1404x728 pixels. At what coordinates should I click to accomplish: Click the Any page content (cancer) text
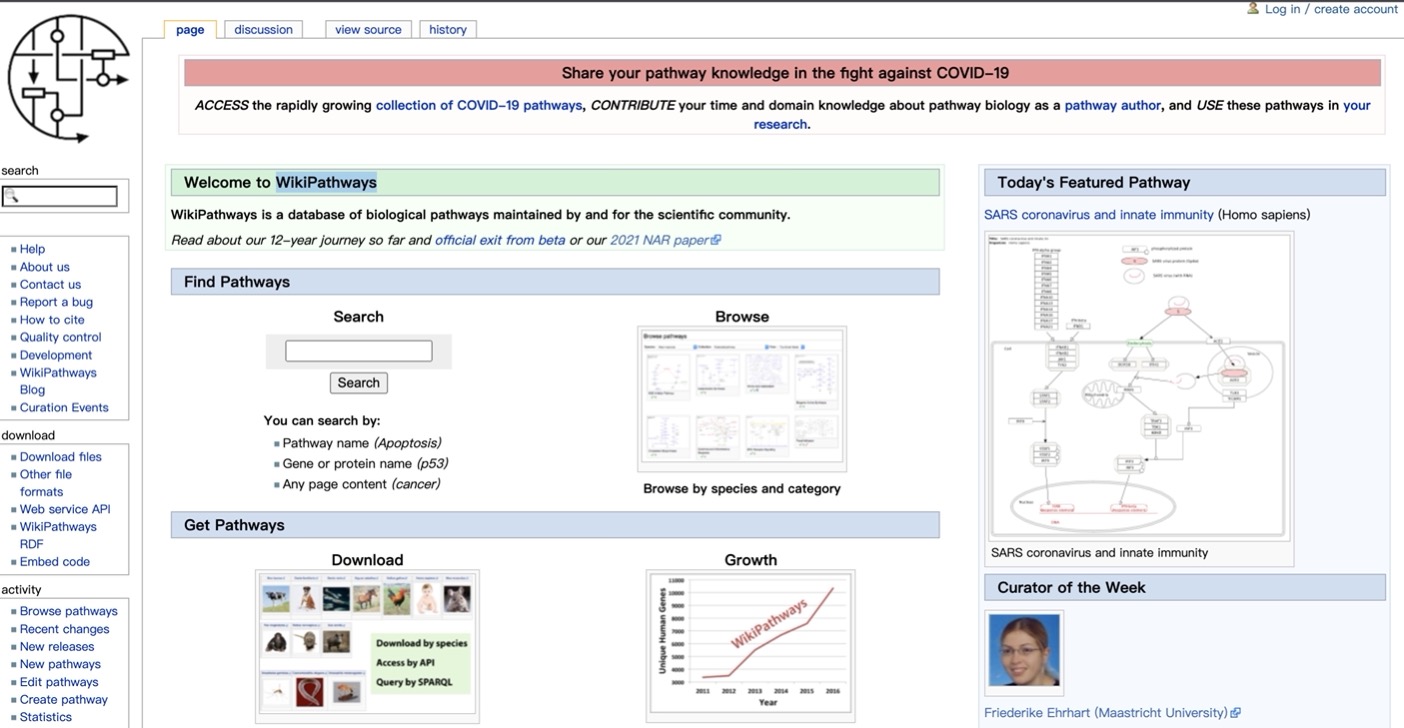(x=361, y=484)
